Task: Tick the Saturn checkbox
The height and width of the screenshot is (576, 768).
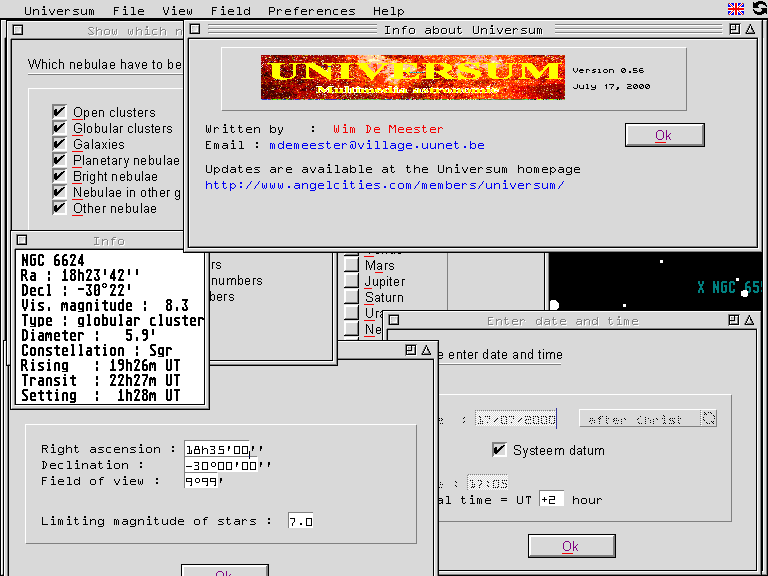Action: pos(351,298)
